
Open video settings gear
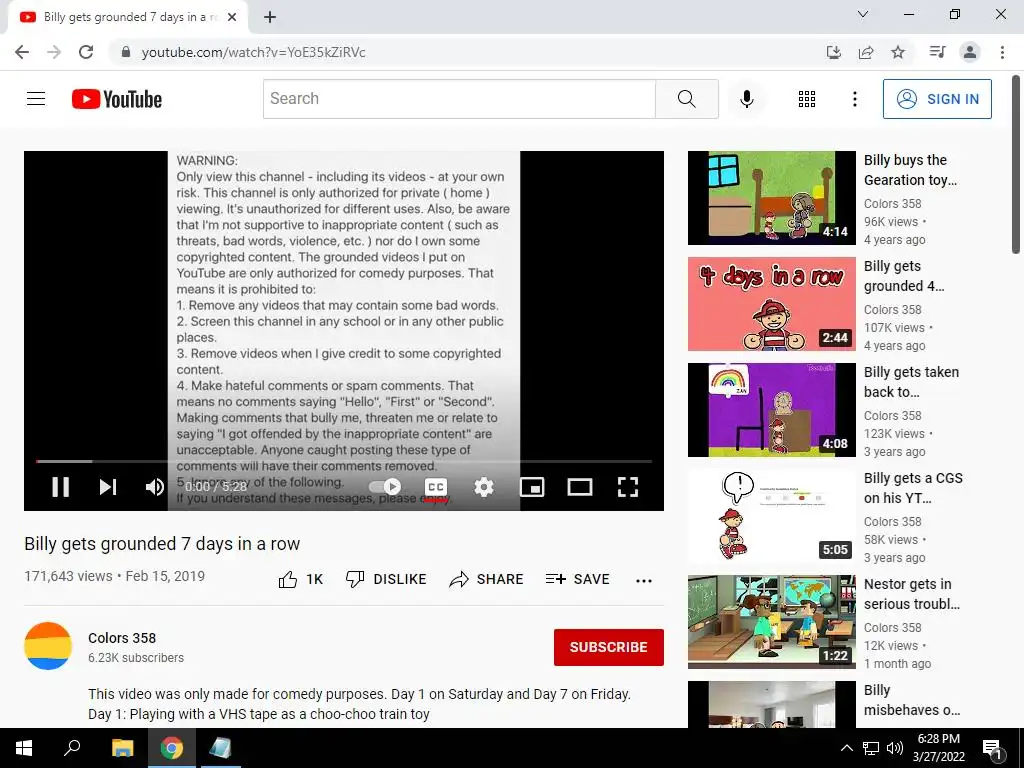tap(484, 487)
